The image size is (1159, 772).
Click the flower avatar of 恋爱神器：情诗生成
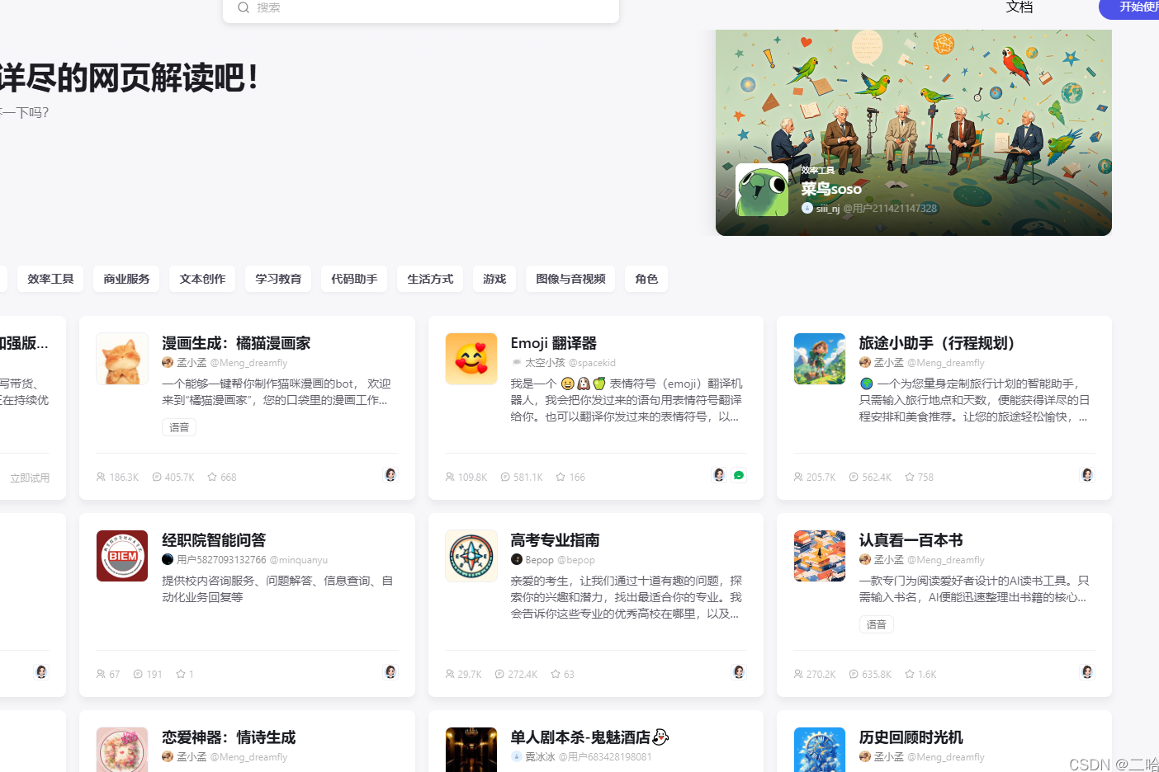[122, 750]
